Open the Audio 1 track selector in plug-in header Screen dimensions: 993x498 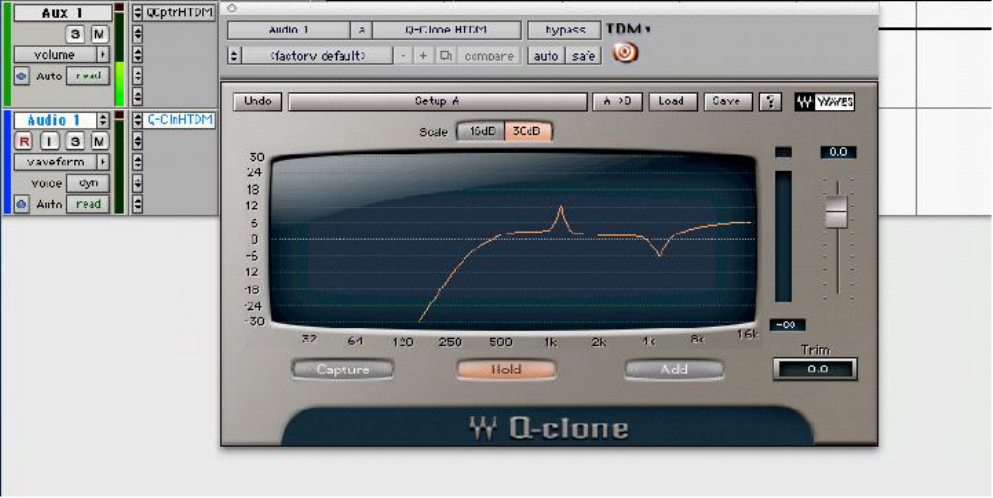coord(289,30)
